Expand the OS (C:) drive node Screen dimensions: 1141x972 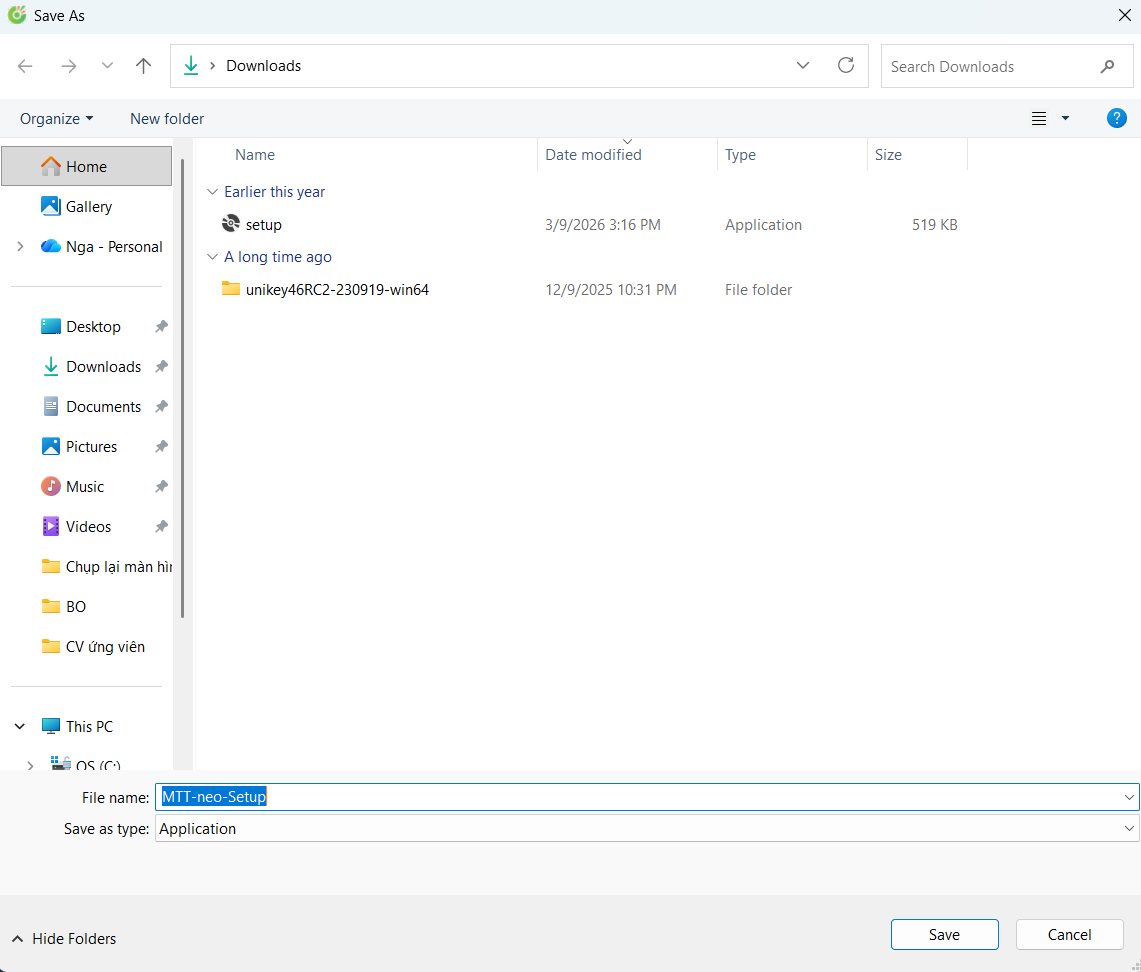tap(30, 765)
